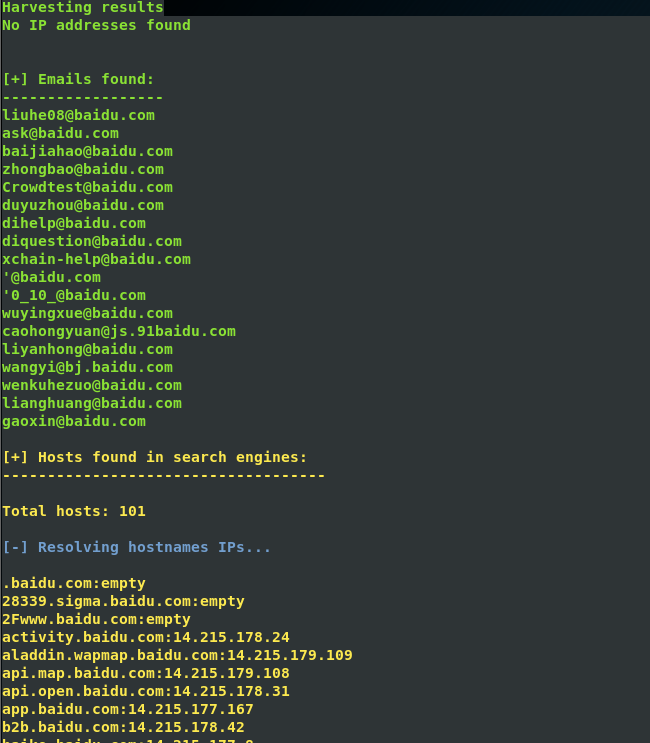Click the 'Resolving hostnames IPs...' status line
The height and width of the screenshot is (743, 650).
[x=137, y=547]
